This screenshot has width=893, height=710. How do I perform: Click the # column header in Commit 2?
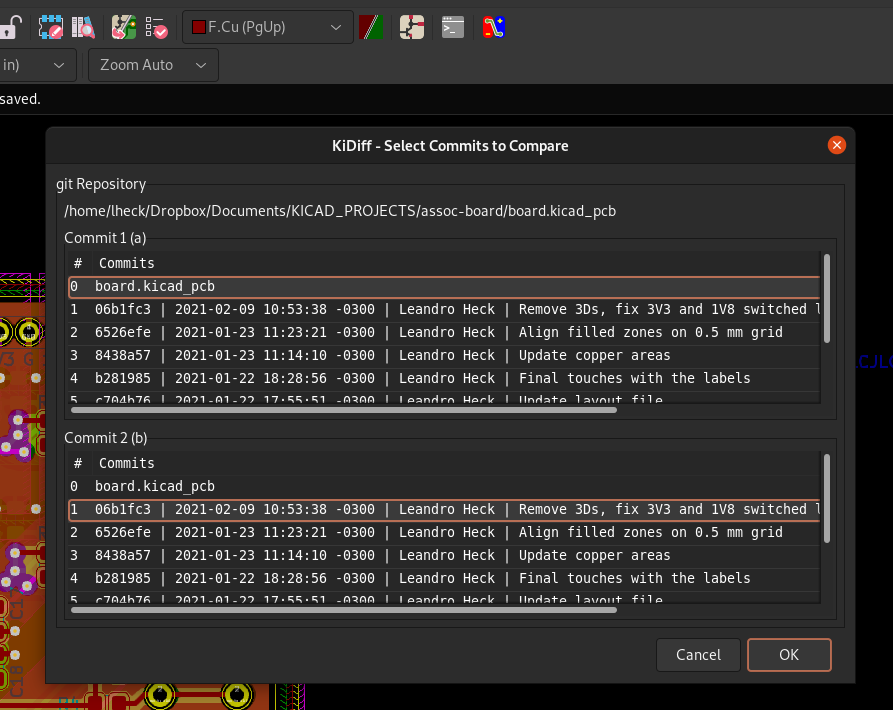click(x=79, y=463)
